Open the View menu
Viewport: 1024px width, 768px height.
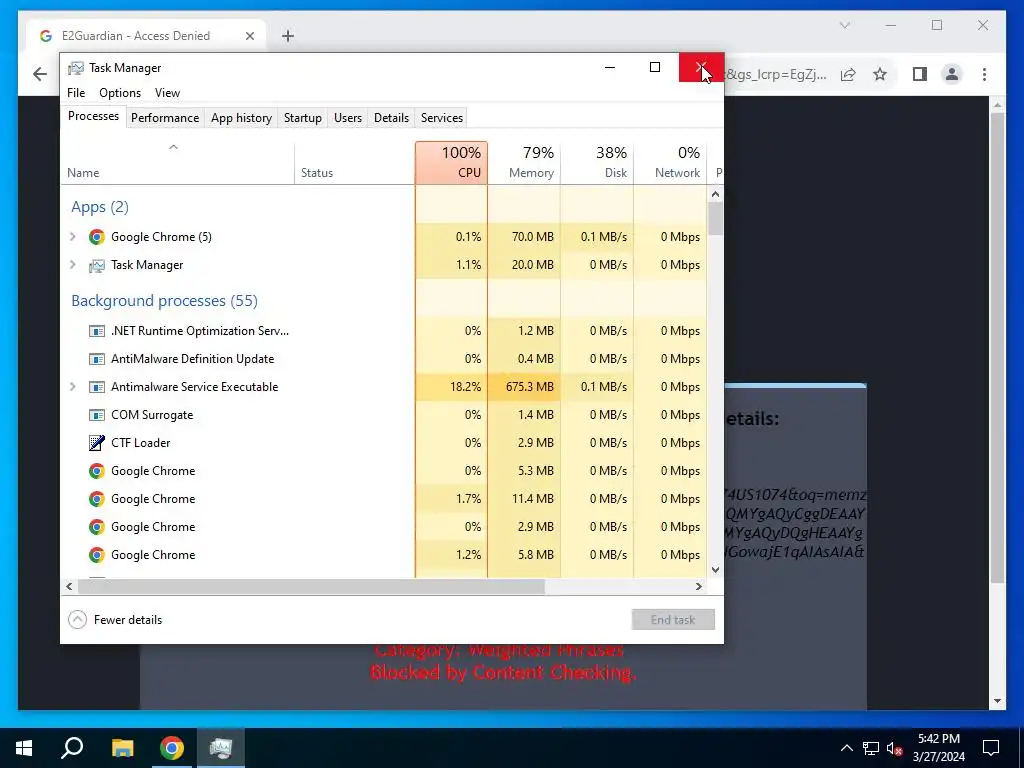pos(167,93)
